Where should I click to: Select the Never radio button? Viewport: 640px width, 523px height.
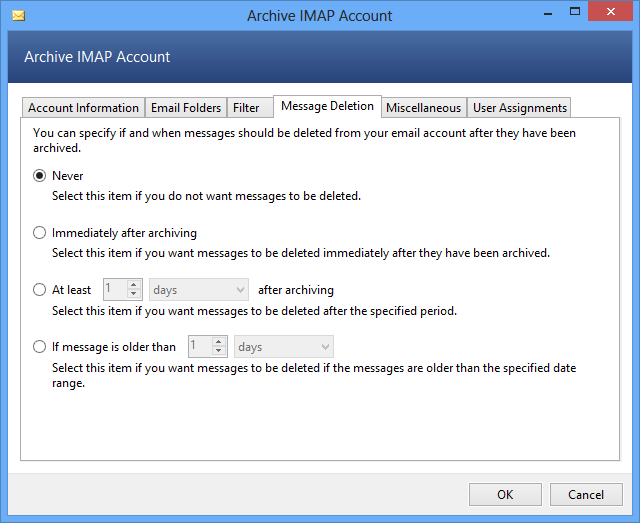tap(40, 176)
